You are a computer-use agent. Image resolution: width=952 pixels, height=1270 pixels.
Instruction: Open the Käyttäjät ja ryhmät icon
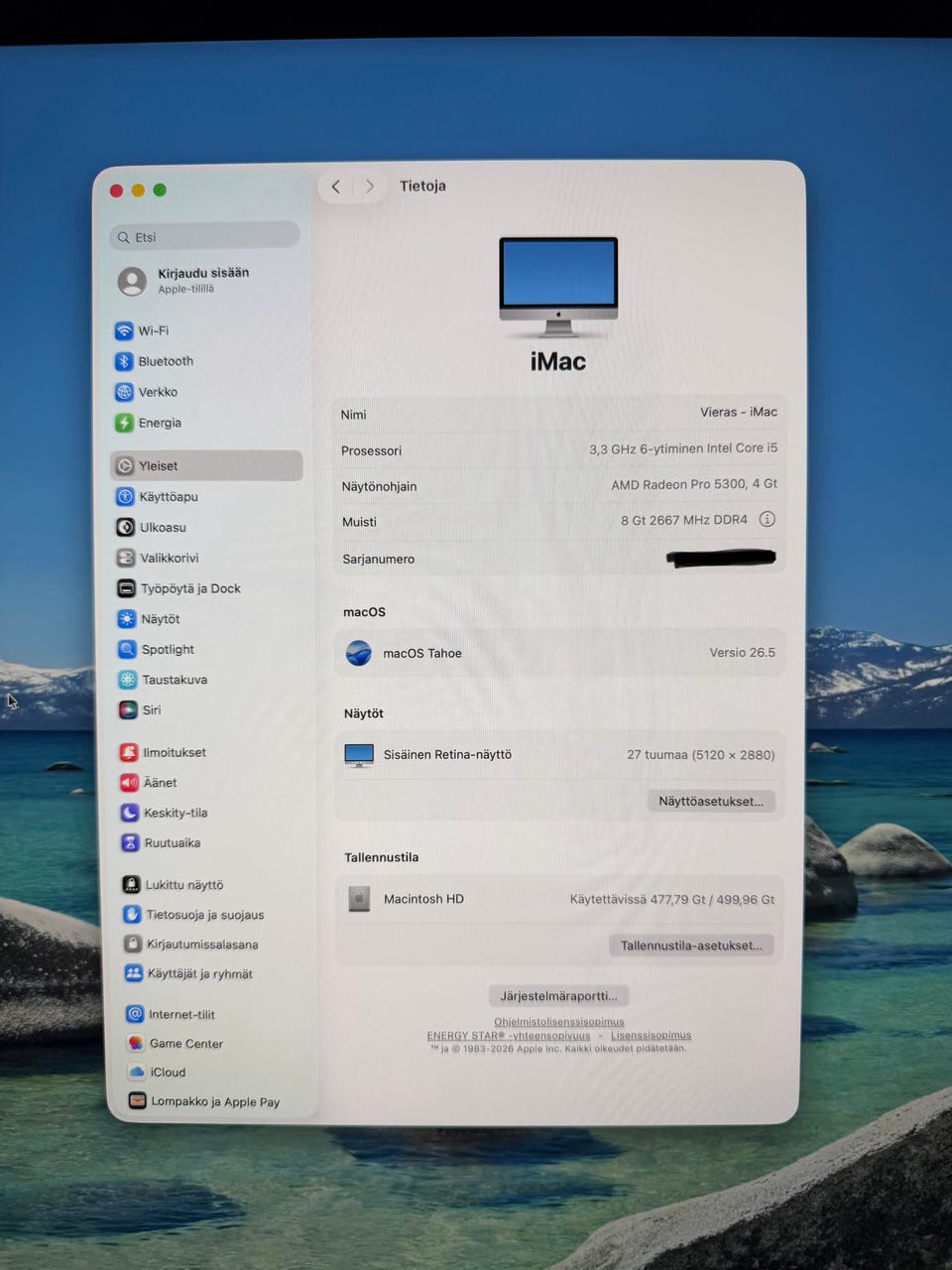pos(133,973)
